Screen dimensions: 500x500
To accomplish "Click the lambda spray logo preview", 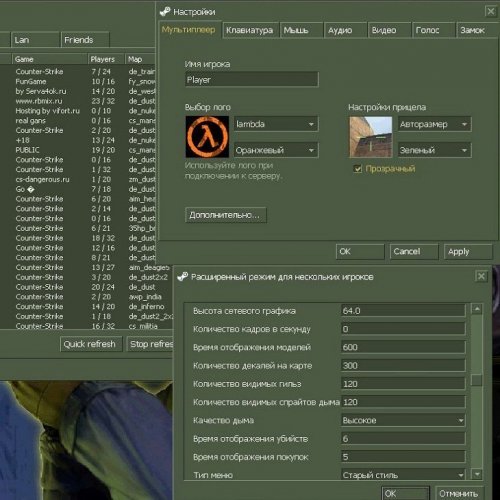I will coord(207,137).
